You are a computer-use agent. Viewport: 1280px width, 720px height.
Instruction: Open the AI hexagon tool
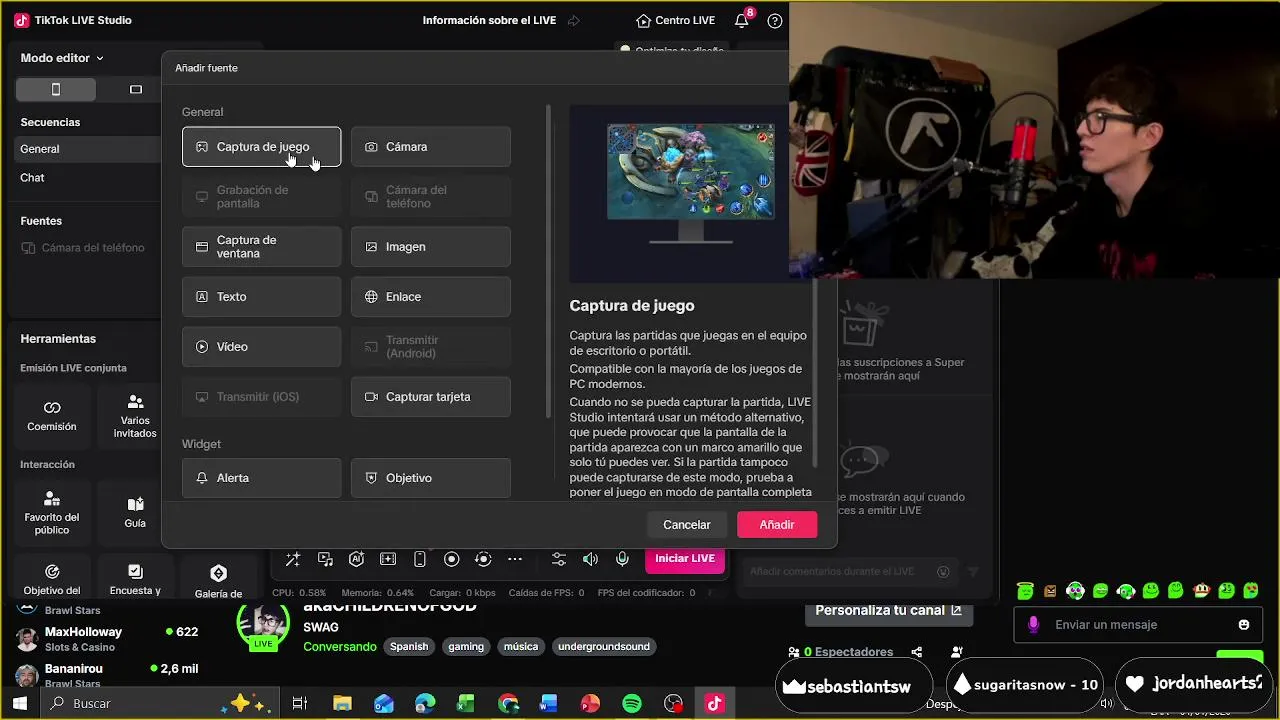356,559
